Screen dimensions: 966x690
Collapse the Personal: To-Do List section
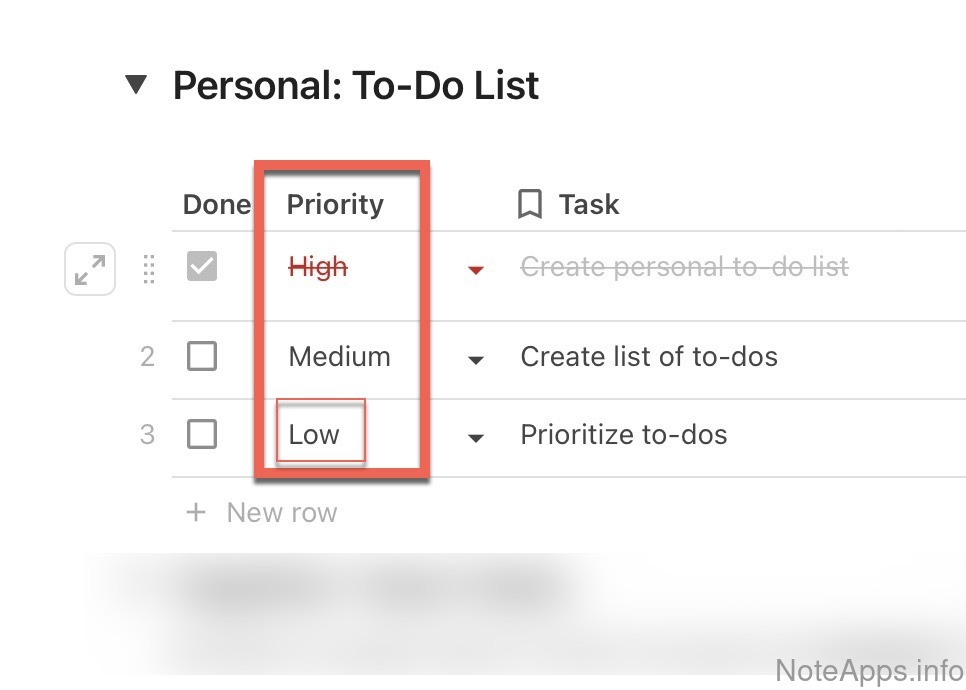pos(137,86)
